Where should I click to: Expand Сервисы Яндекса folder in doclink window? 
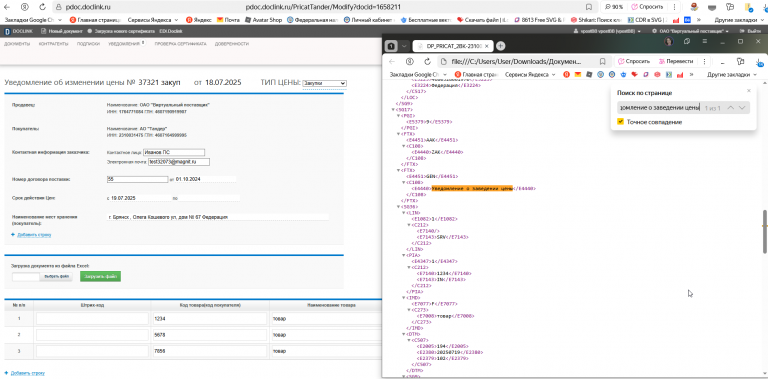(152, 20)
